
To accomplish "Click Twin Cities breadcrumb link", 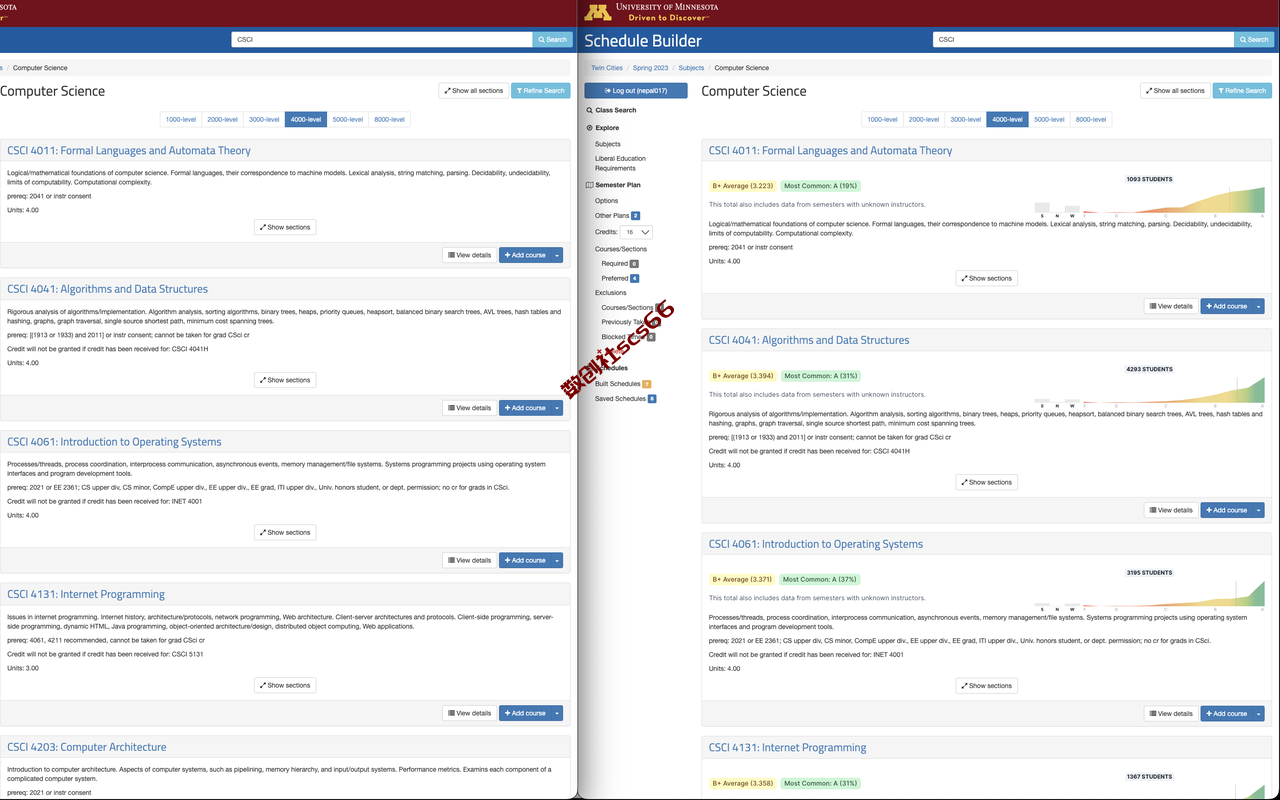I will (607, 68).
